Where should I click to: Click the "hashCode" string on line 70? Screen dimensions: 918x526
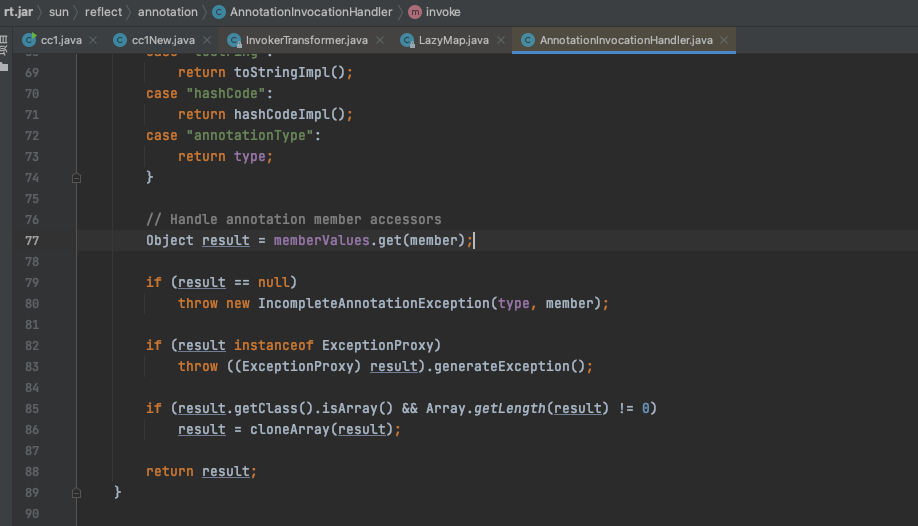[x=226, y=93]
